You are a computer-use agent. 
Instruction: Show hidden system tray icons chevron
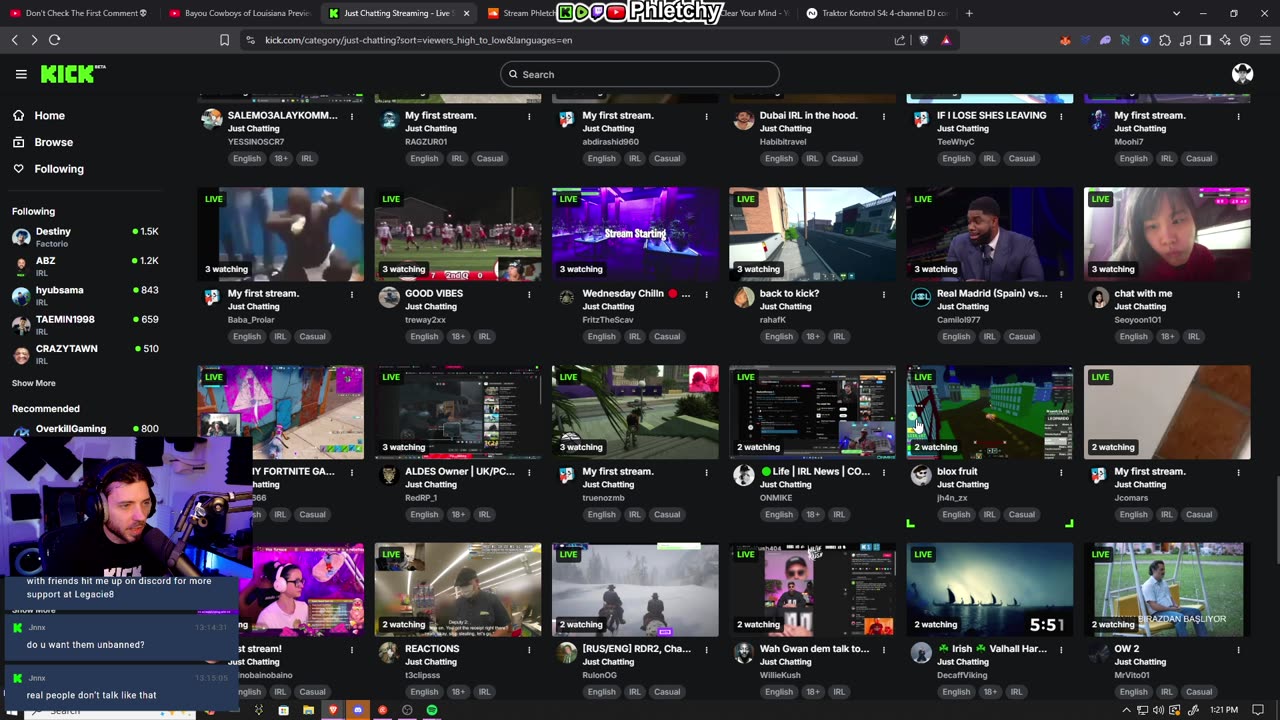pyautogui.click(x=1127, y=710)
